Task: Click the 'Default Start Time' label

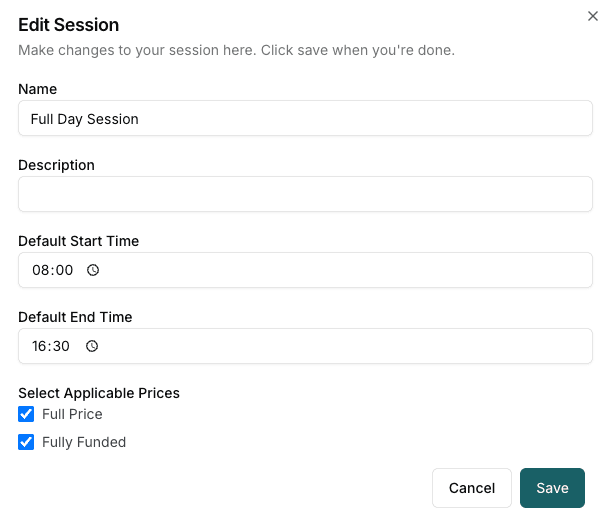Action: coord(78,241)
